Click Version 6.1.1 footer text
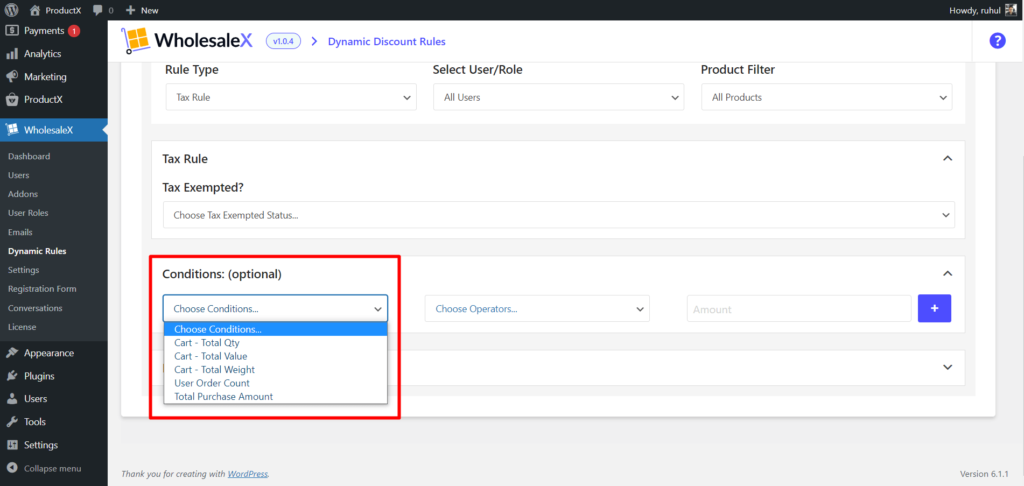The width and height of the screenshot is (1024, 486). [984, 474]
